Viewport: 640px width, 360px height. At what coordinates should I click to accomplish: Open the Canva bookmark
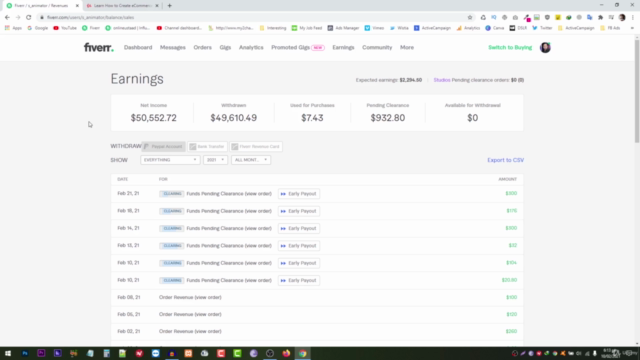click(x=495, y=28)
